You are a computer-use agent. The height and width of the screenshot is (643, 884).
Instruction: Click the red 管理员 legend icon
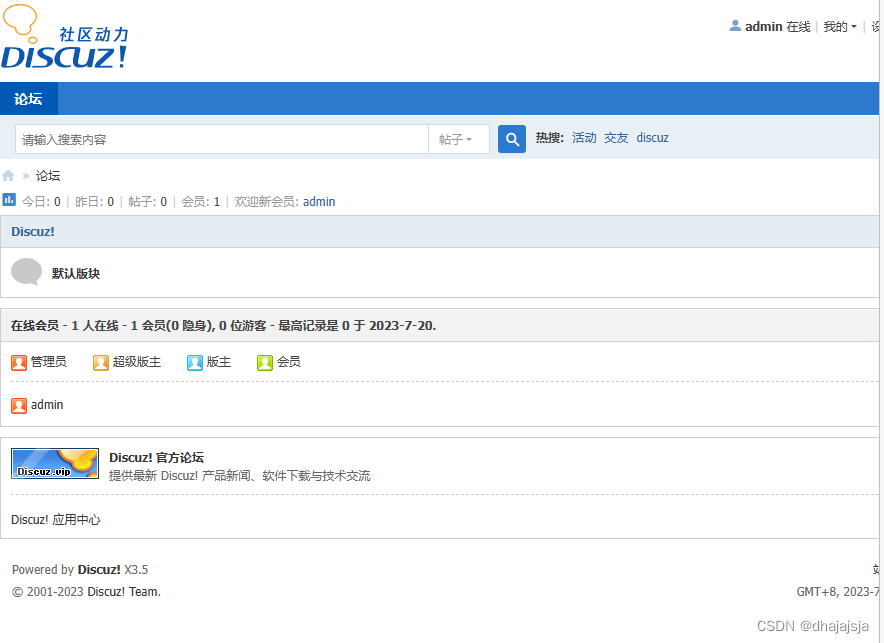tap(19, 362)
